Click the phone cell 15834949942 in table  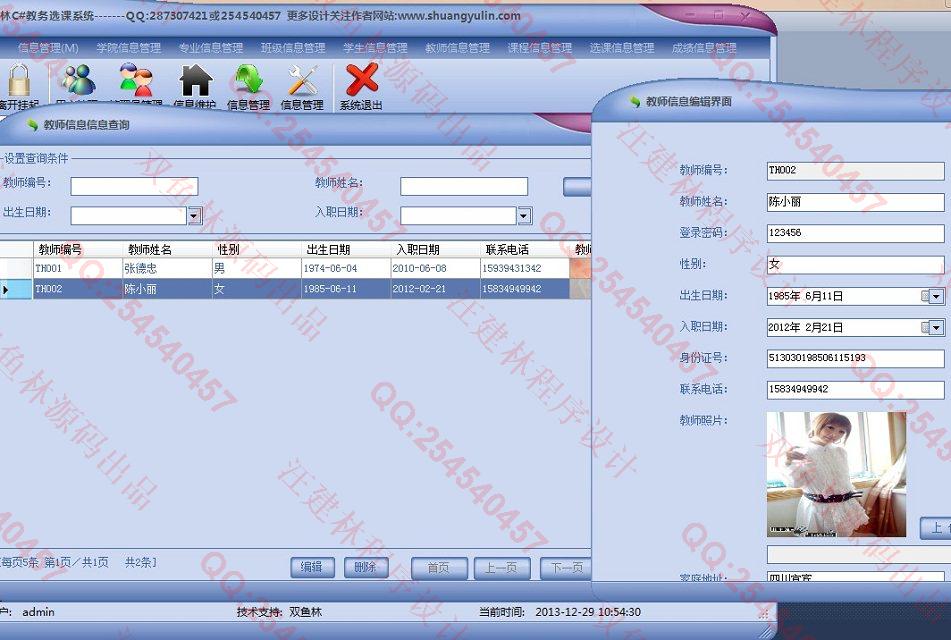[525, 289]
